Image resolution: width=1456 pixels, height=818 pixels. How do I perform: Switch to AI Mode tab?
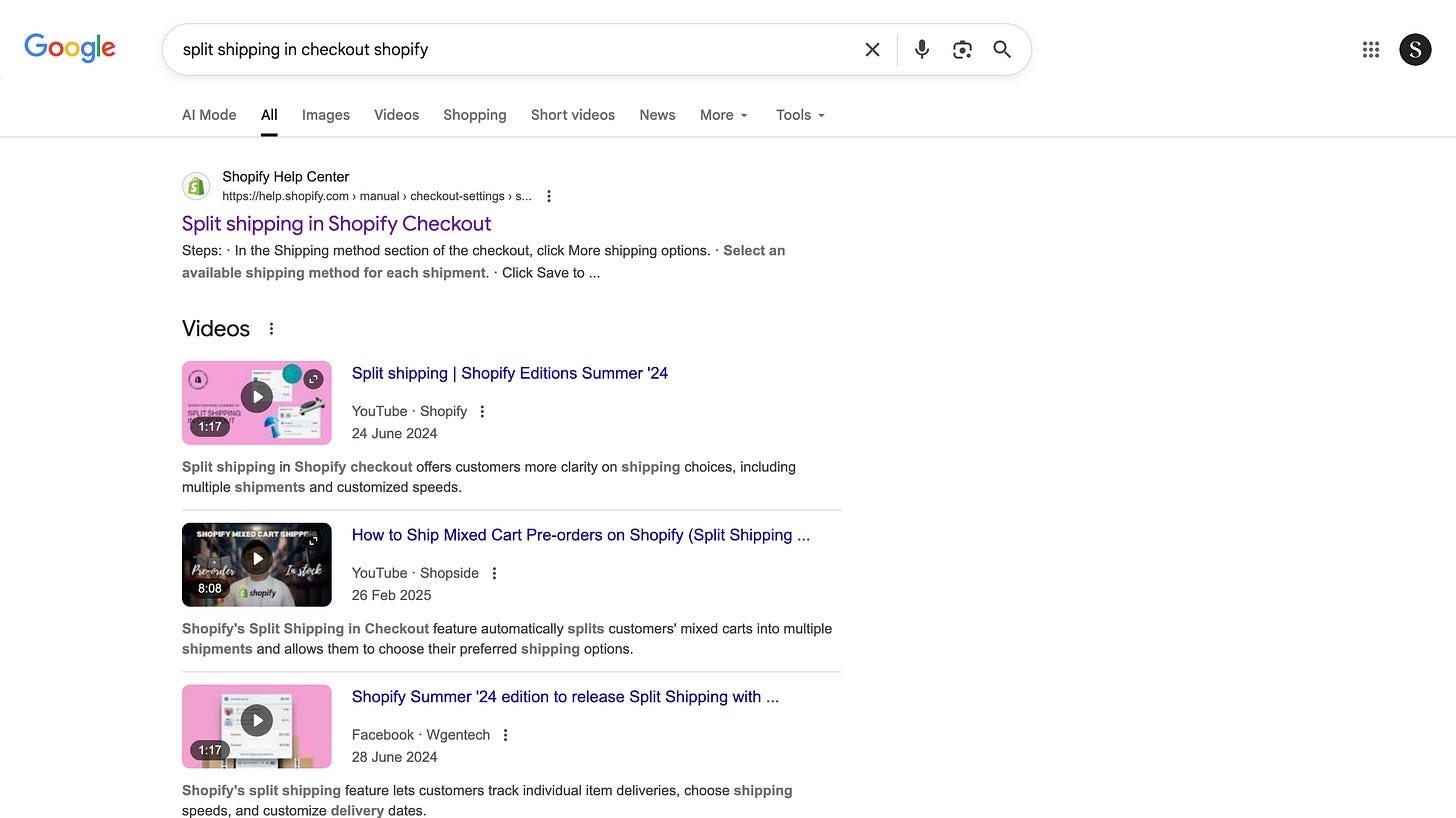click(x=209, y=115)
